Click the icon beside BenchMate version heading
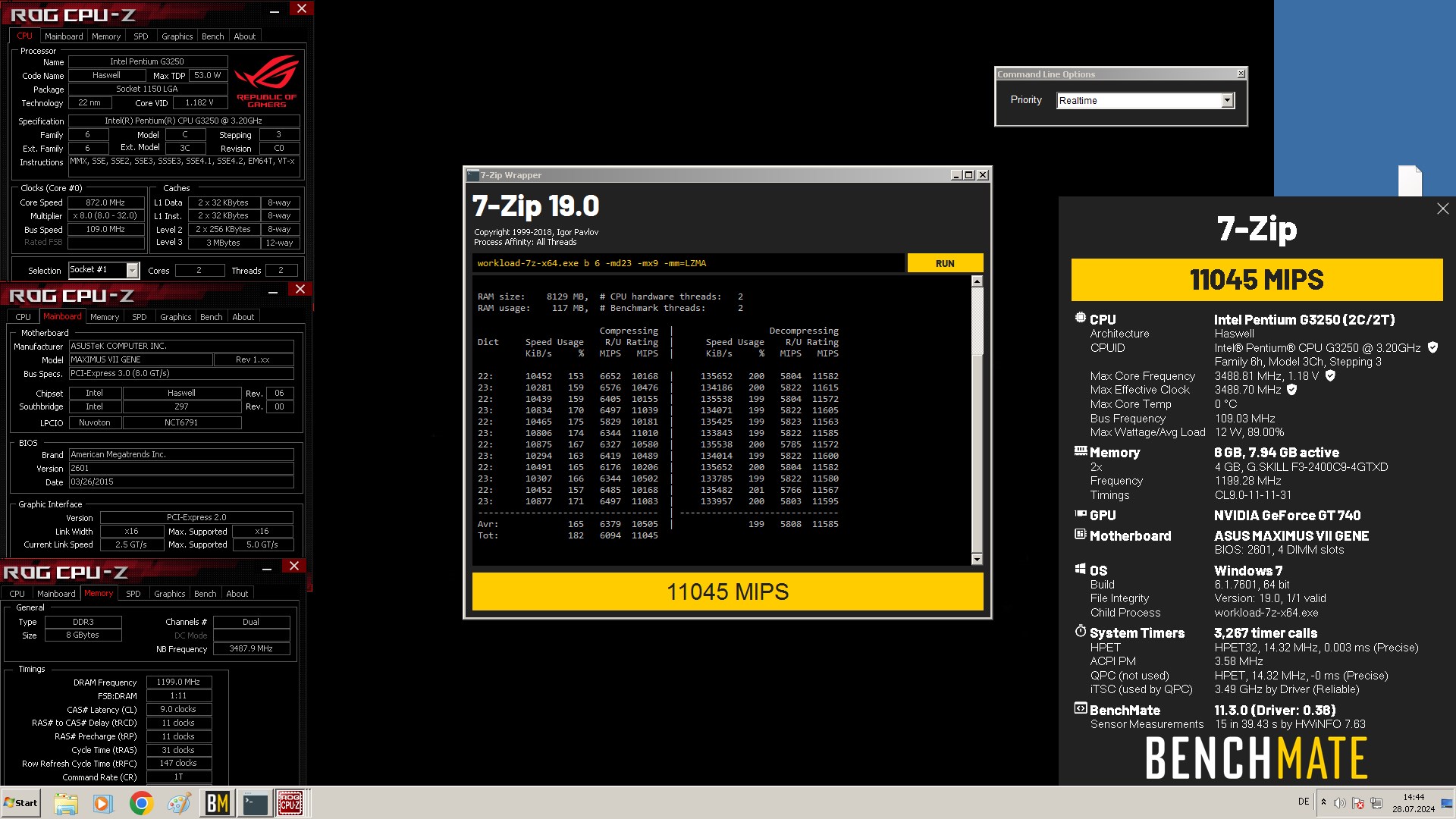The height and width of the screenshot is (819, 1456). coord(1081,708)
